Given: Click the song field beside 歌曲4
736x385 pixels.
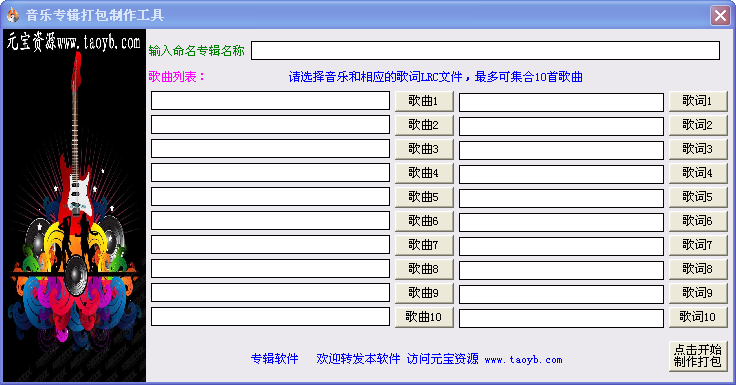Looking at the screenshot, I should coord(270,172).
